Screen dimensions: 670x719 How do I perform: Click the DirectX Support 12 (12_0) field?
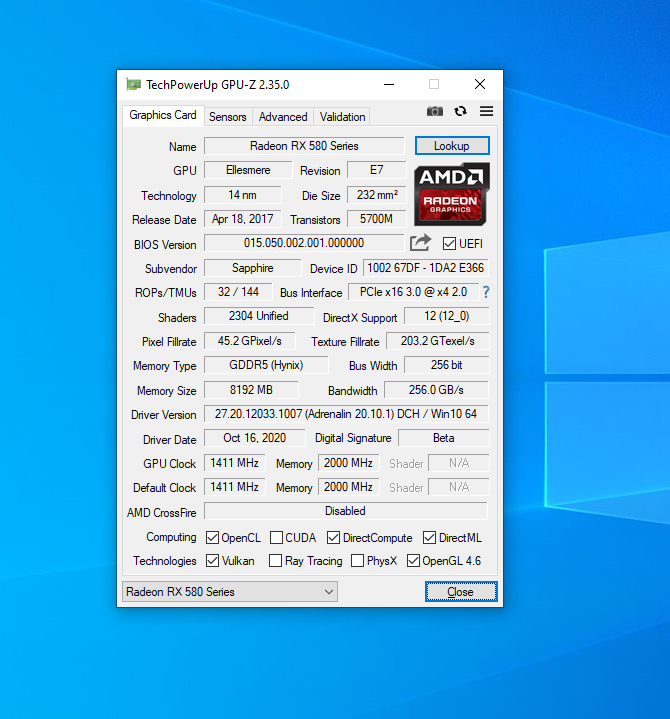click(x=447, y=316)
